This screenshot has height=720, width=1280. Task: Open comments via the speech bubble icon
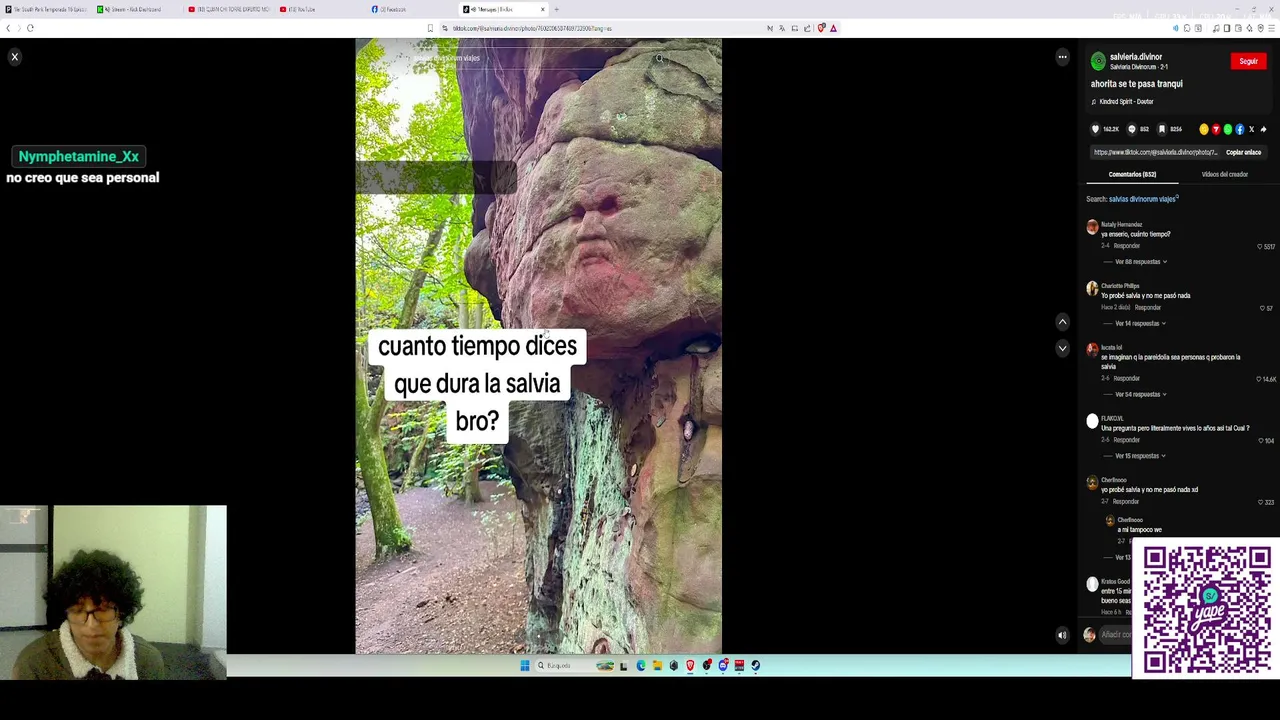tap(1132, 129)
